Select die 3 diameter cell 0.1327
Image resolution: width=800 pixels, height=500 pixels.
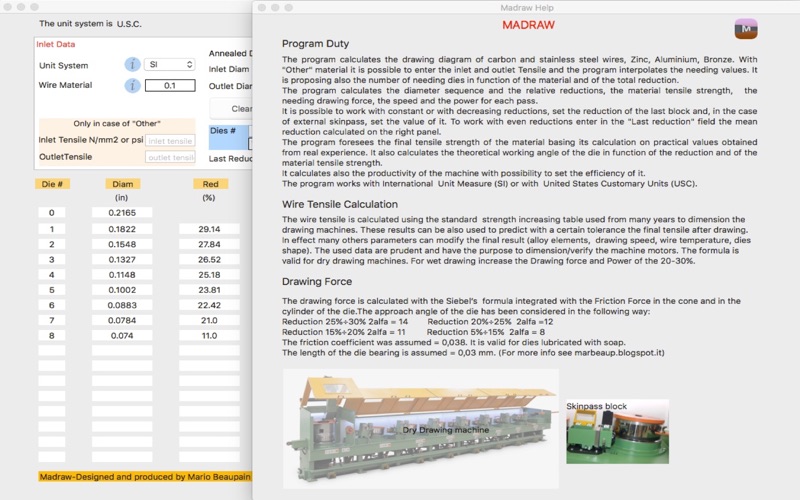[x=122, y=260]
